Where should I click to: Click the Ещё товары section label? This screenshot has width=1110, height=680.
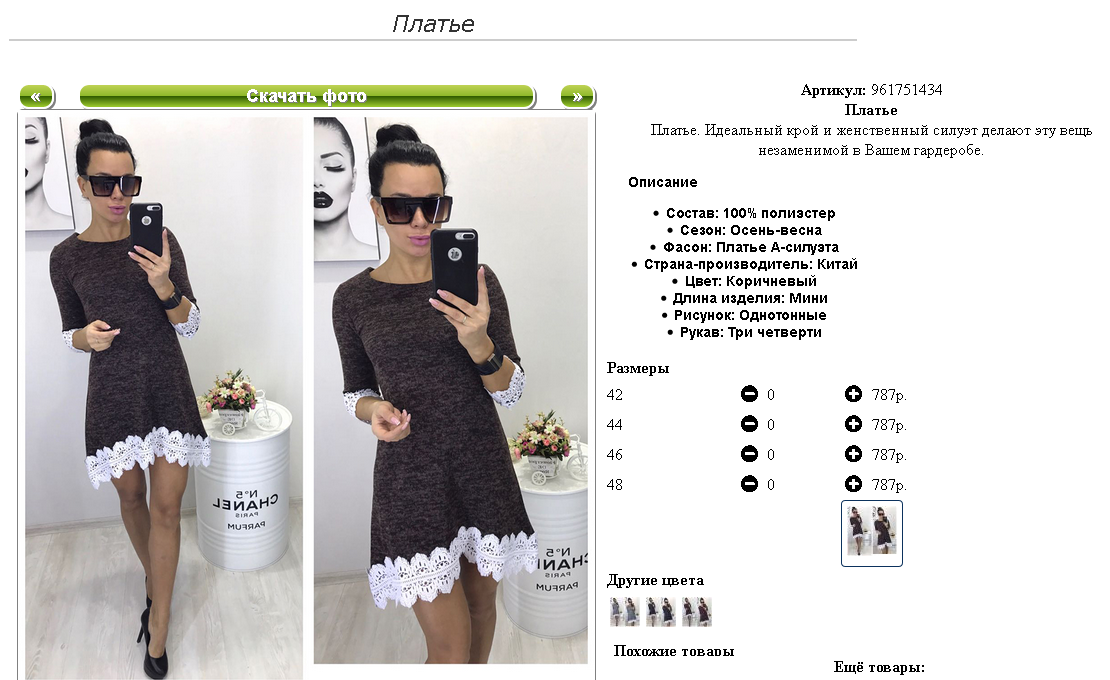[879, 667]
